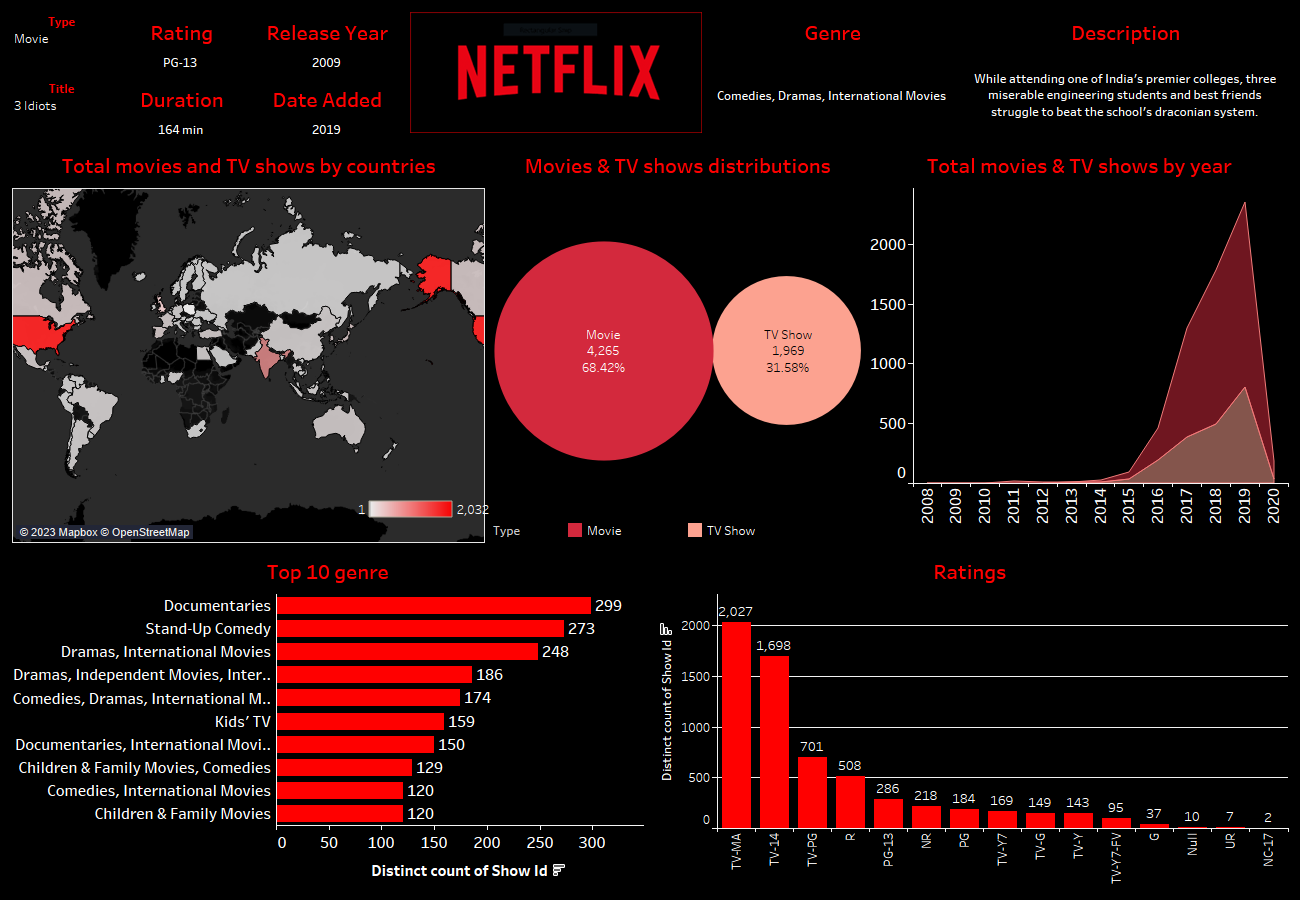Image resolution: width=1300 pixels, height=900 pixels.
Task: Click the Movie legend color square
Action: (575, 530)
